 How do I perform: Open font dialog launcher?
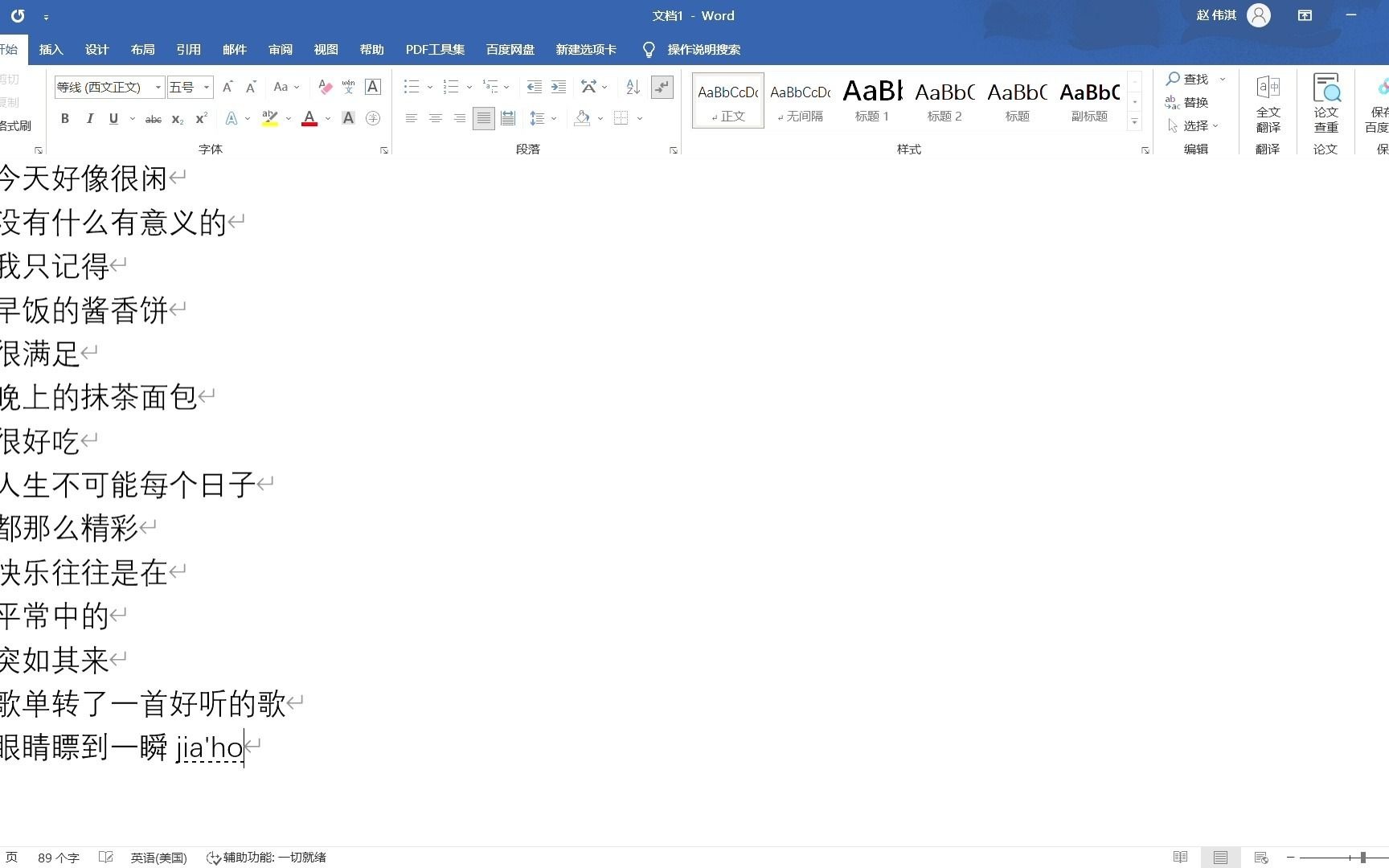click(x=384, y=150)
